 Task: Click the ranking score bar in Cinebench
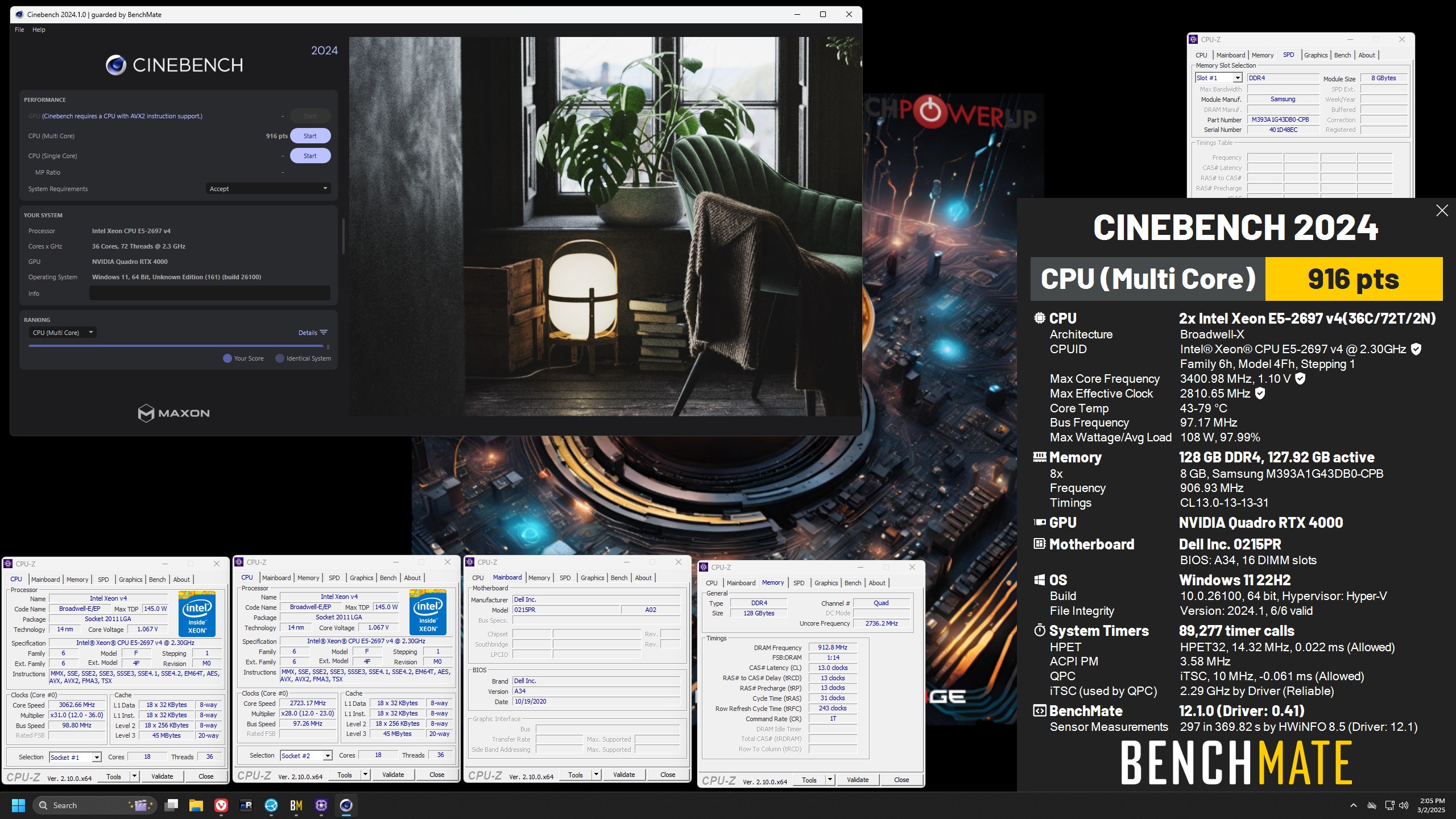[x=176, y=346]
